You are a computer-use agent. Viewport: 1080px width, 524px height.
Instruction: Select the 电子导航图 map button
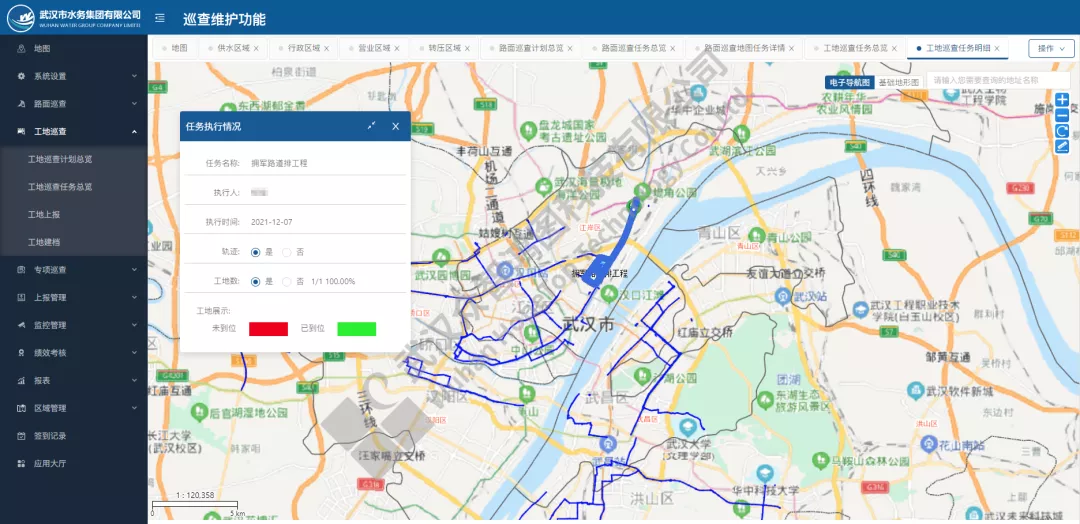coord(850,82)
